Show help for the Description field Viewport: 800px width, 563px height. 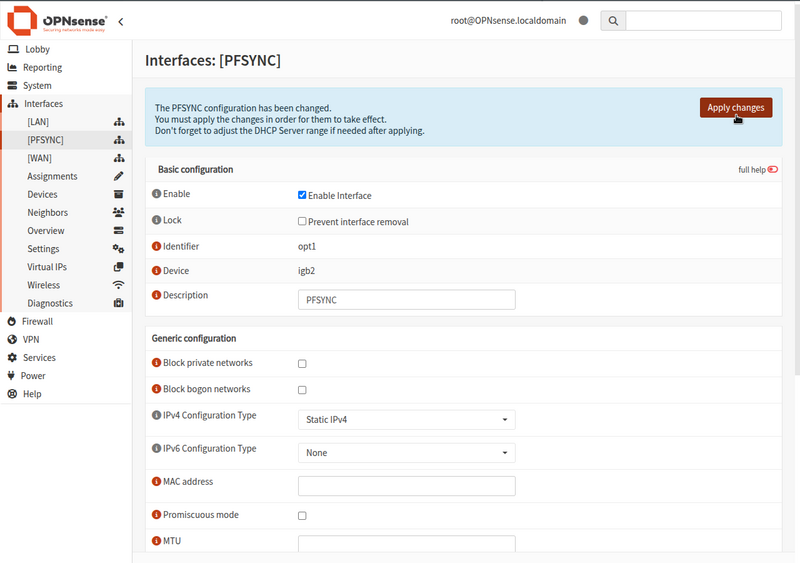(x=157, y=295)
